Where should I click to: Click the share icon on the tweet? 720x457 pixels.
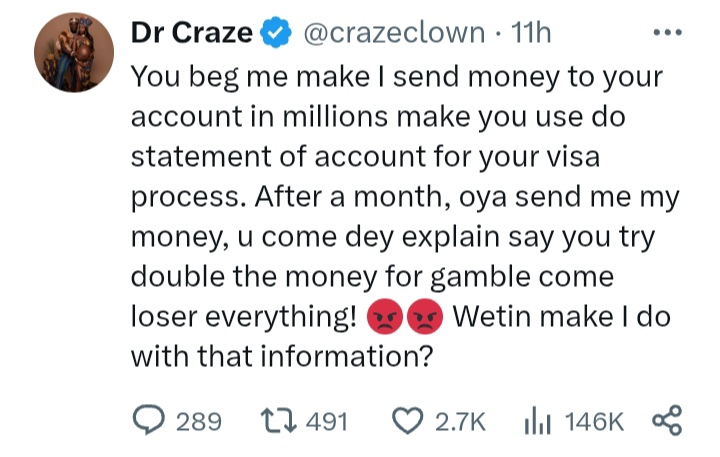coord(665,421)
